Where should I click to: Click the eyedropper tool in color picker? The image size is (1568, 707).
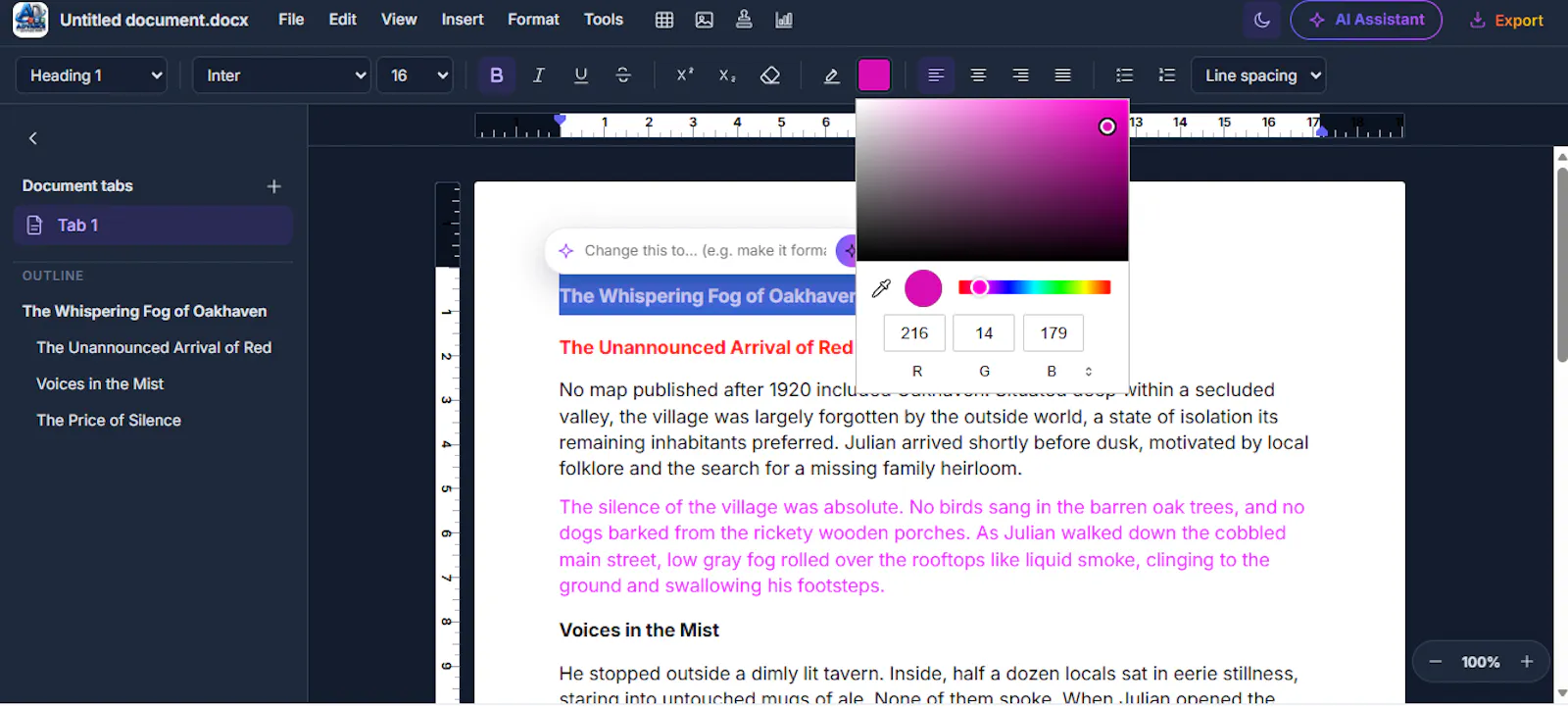click(x=881, y=288)
